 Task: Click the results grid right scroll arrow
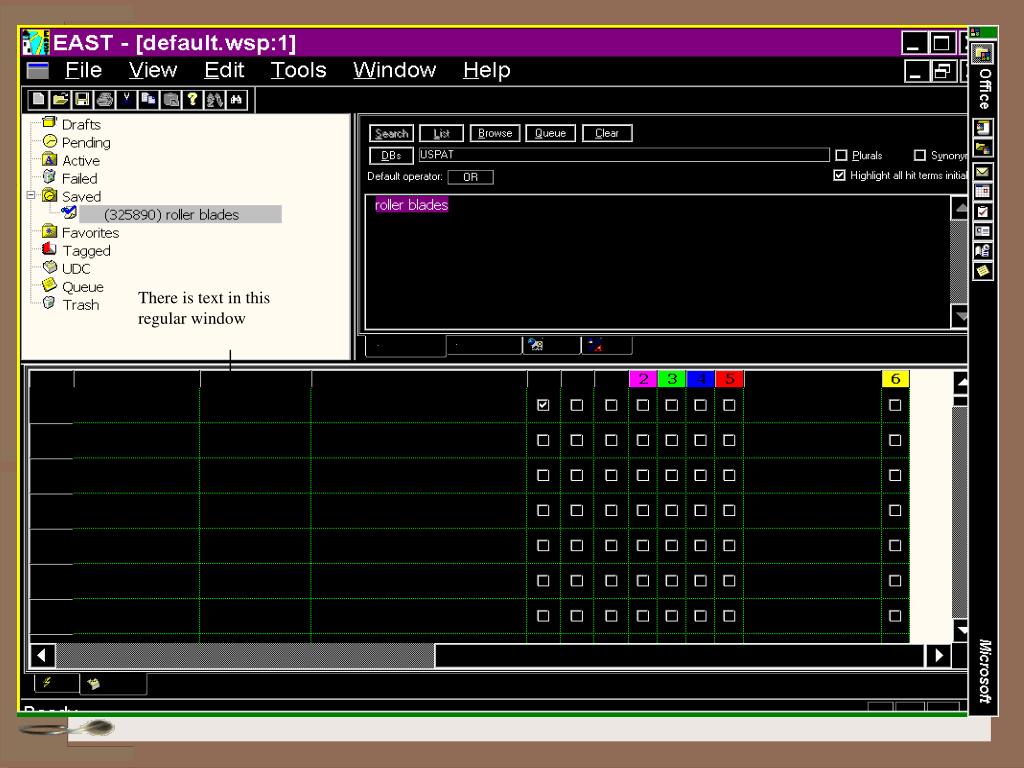(x=938, y=655)
